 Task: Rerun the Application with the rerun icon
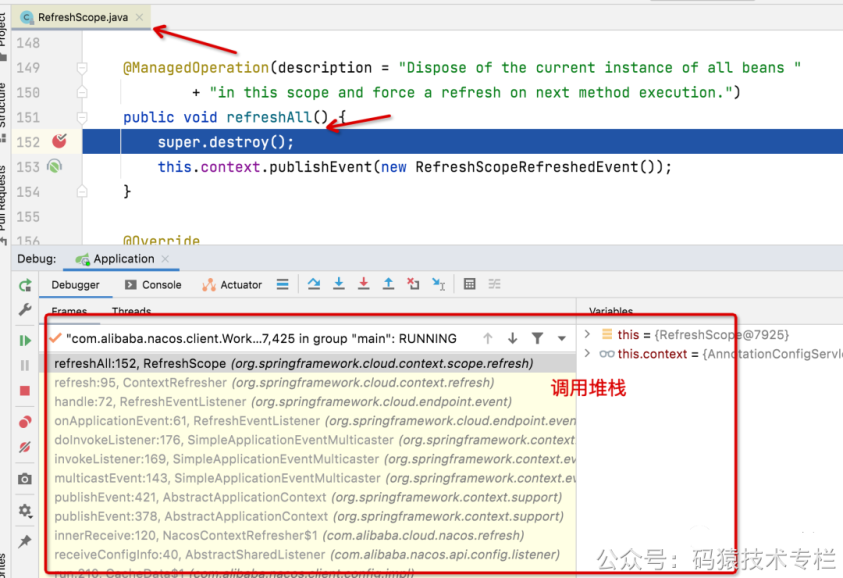(25, 285)
